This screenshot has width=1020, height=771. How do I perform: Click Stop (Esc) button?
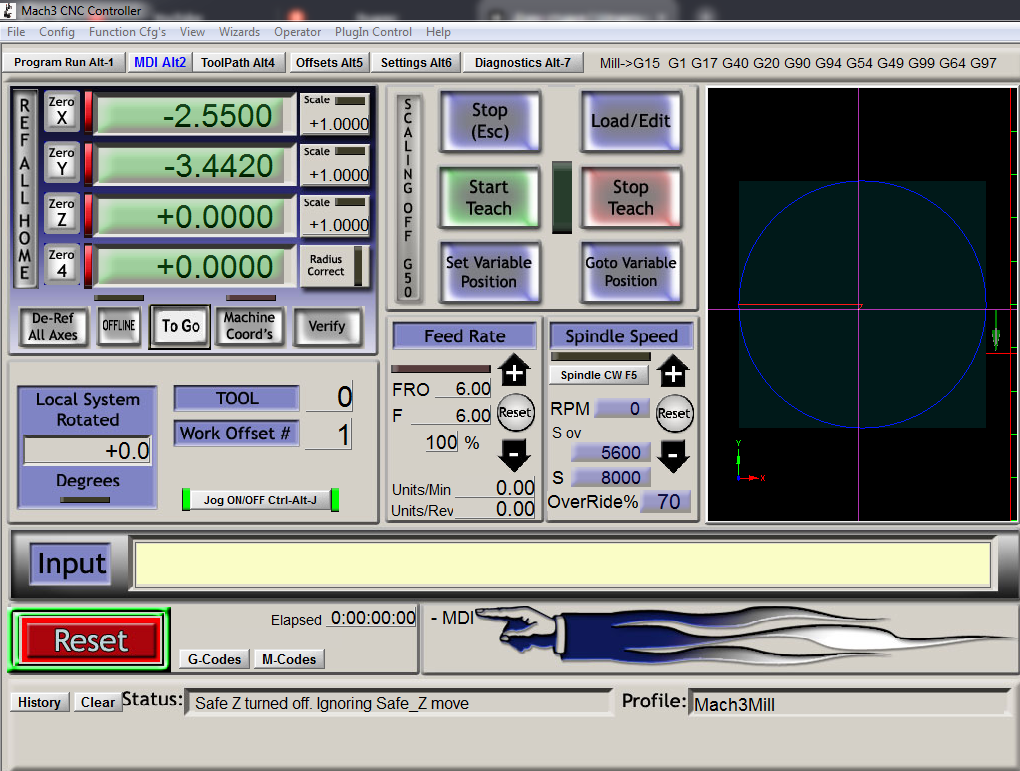[490, 121]
